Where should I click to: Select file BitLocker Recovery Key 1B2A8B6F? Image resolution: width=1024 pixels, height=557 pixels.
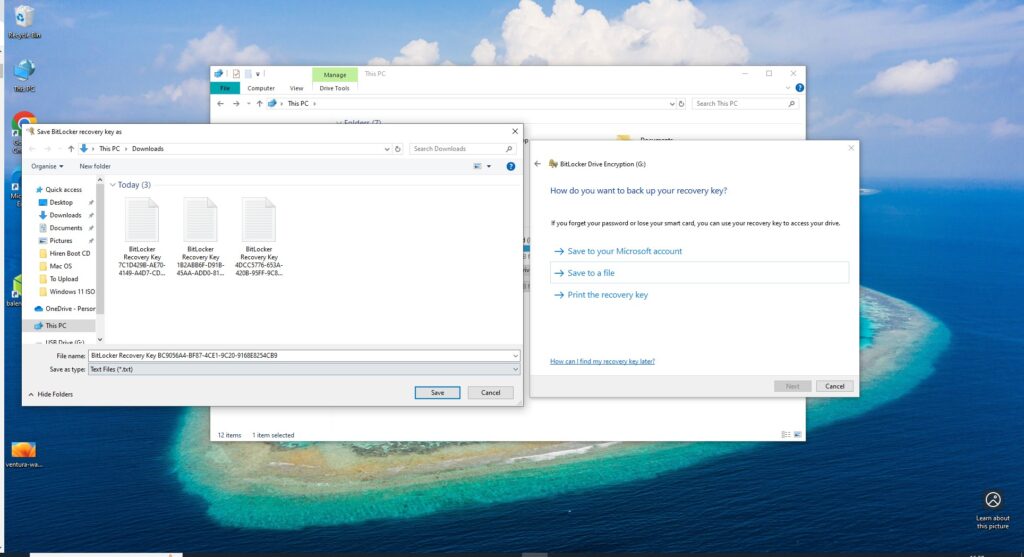(x=200, y=236)
